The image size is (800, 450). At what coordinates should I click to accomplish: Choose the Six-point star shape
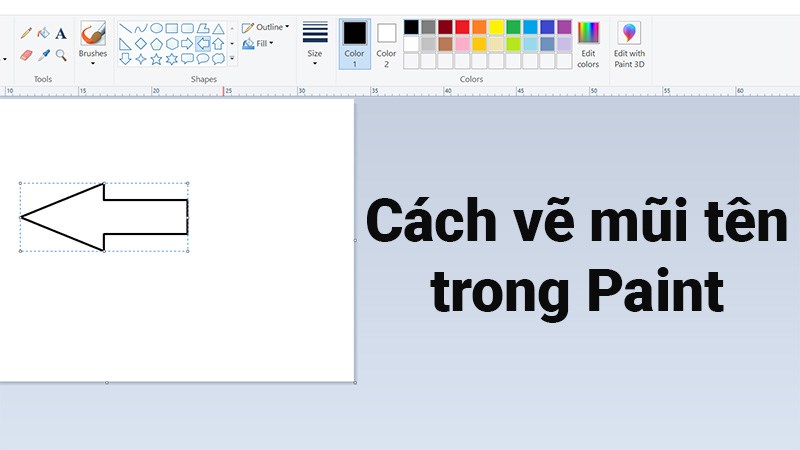click(x=172, y=59)
